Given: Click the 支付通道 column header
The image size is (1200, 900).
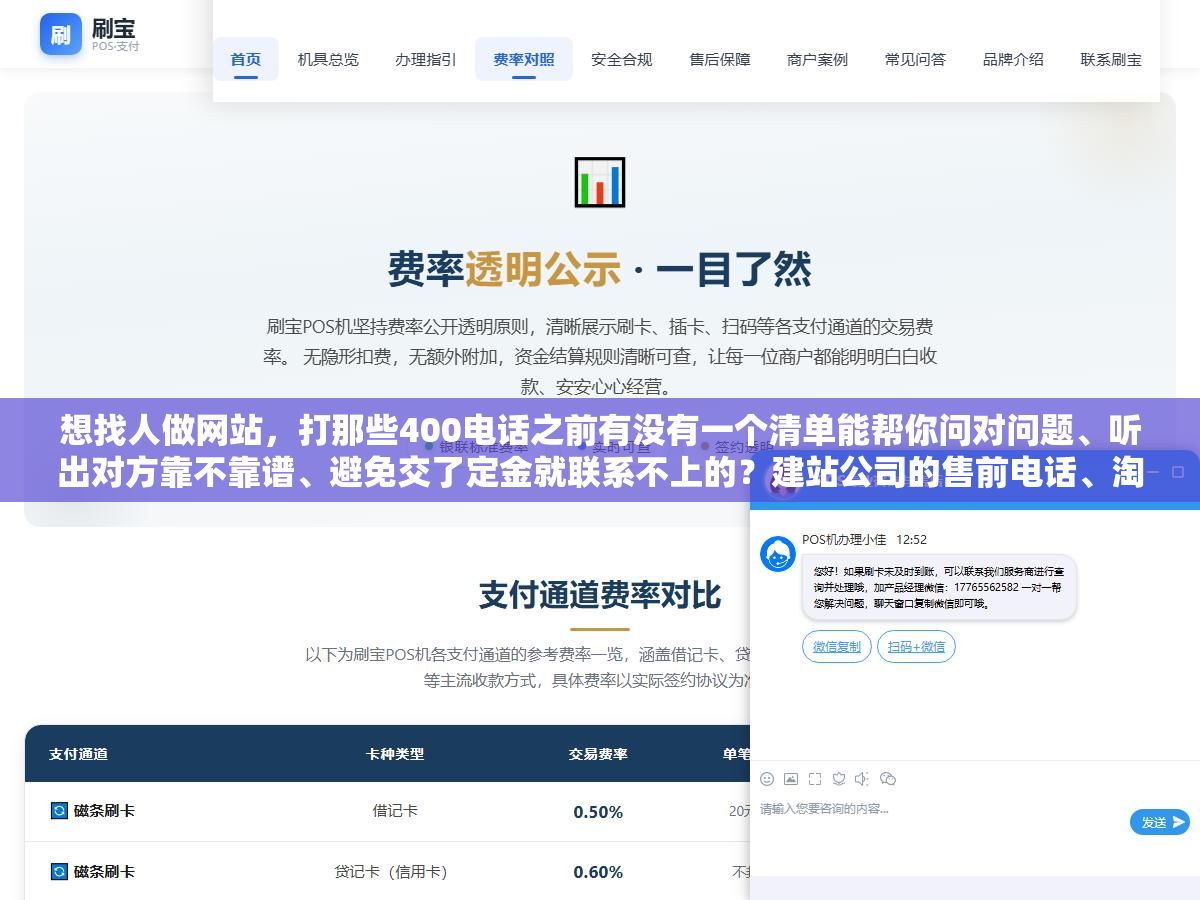Looking at the screenshot, I should tap(79, 754).
